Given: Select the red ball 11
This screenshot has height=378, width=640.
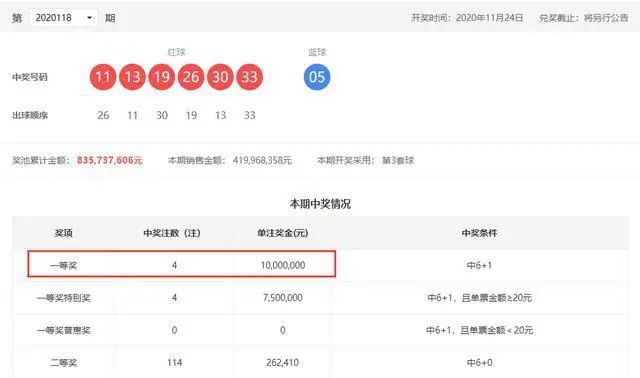Looking at the screenshot, I should [x=103, y=77].
